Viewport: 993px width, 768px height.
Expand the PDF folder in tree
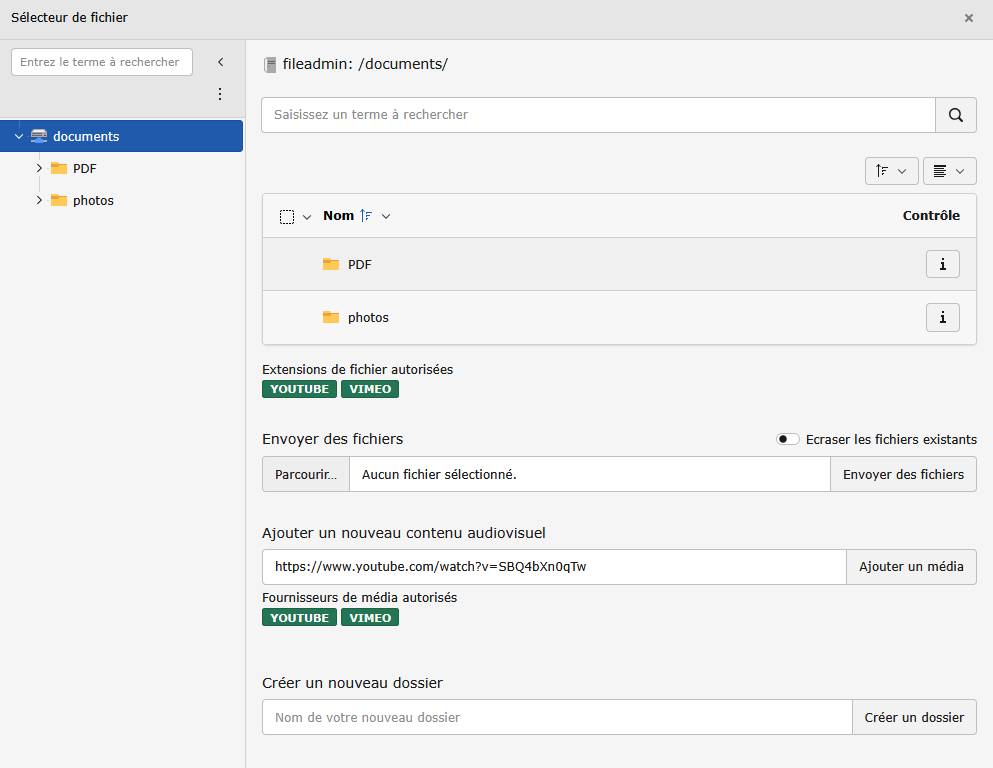pyautogui.click(x=39, y=168)
